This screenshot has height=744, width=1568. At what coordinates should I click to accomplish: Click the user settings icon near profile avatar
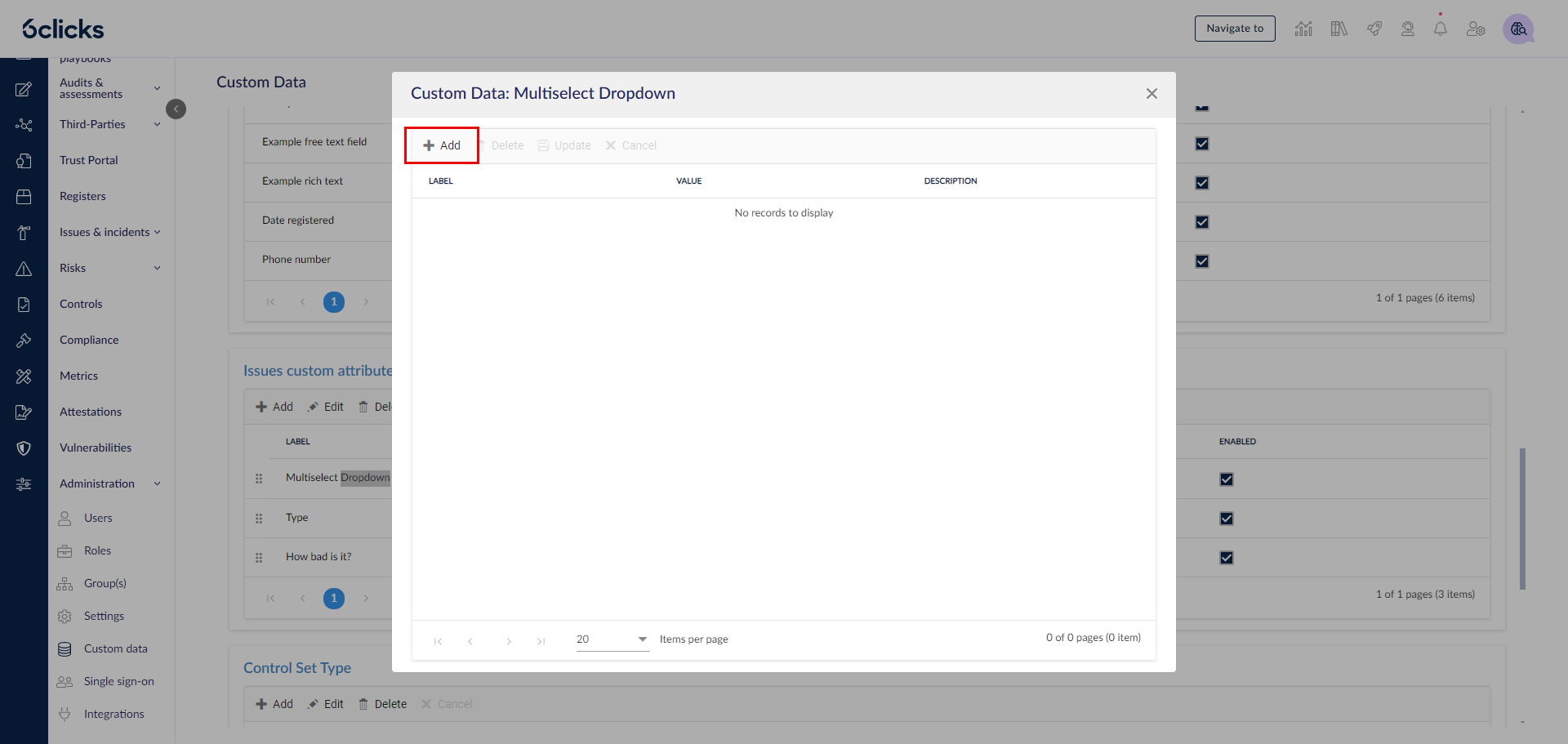[x=1475, y=29]
